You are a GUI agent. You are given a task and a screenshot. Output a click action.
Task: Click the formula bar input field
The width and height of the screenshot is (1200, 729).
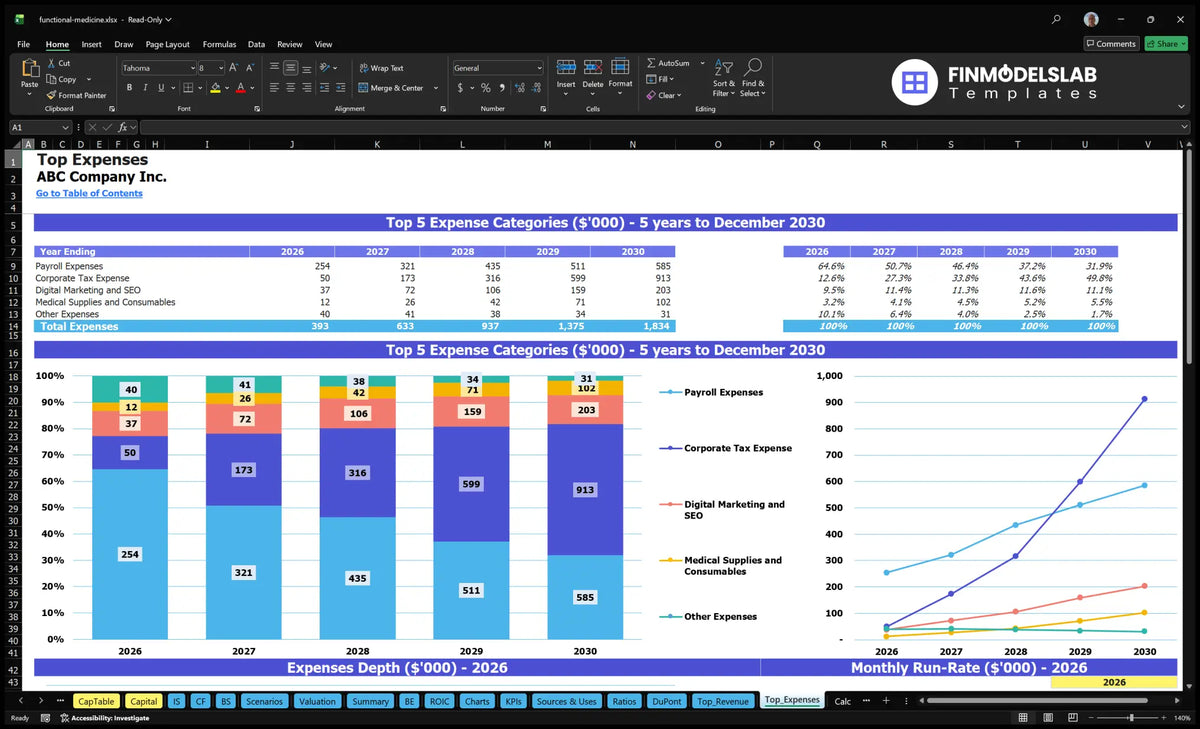pyautogui.click(x=660, y=127)
